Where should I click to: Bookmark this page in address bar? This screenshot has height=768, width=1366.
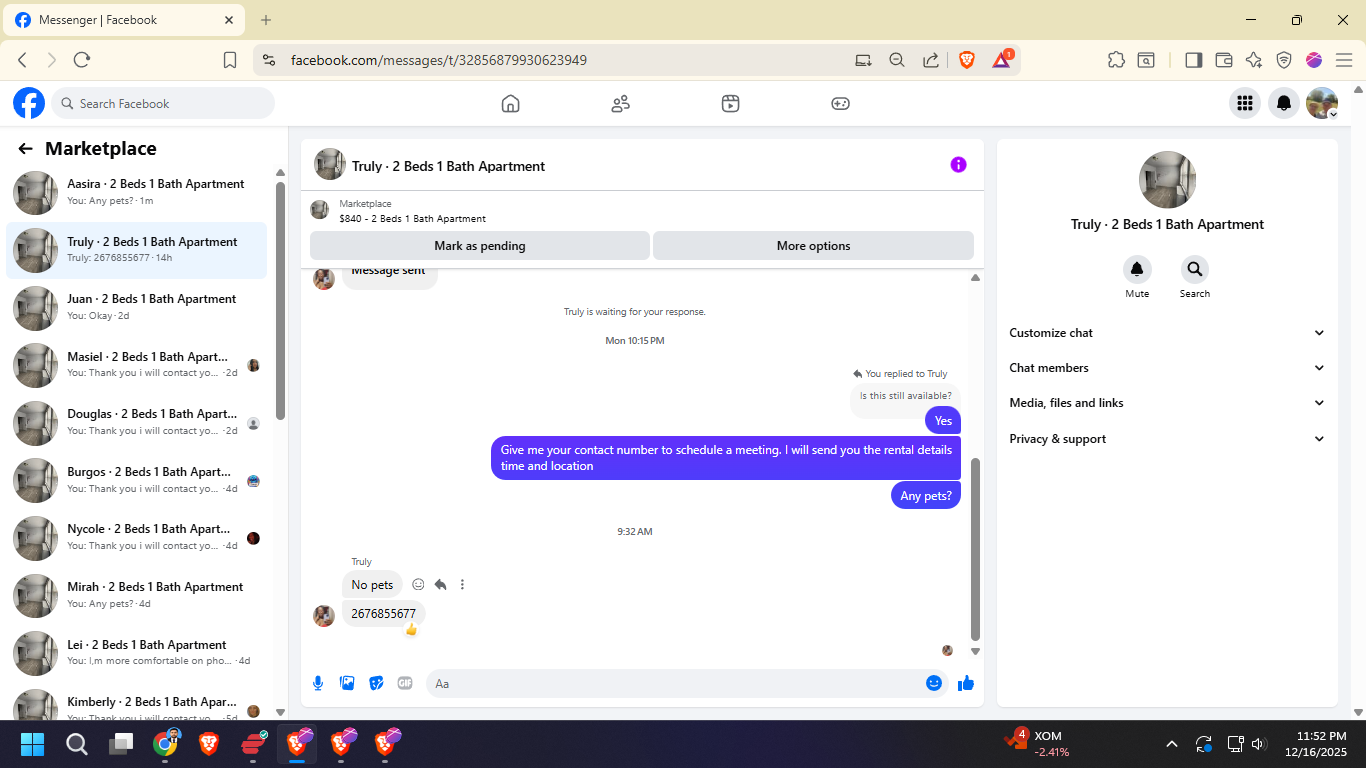[230, 60]
